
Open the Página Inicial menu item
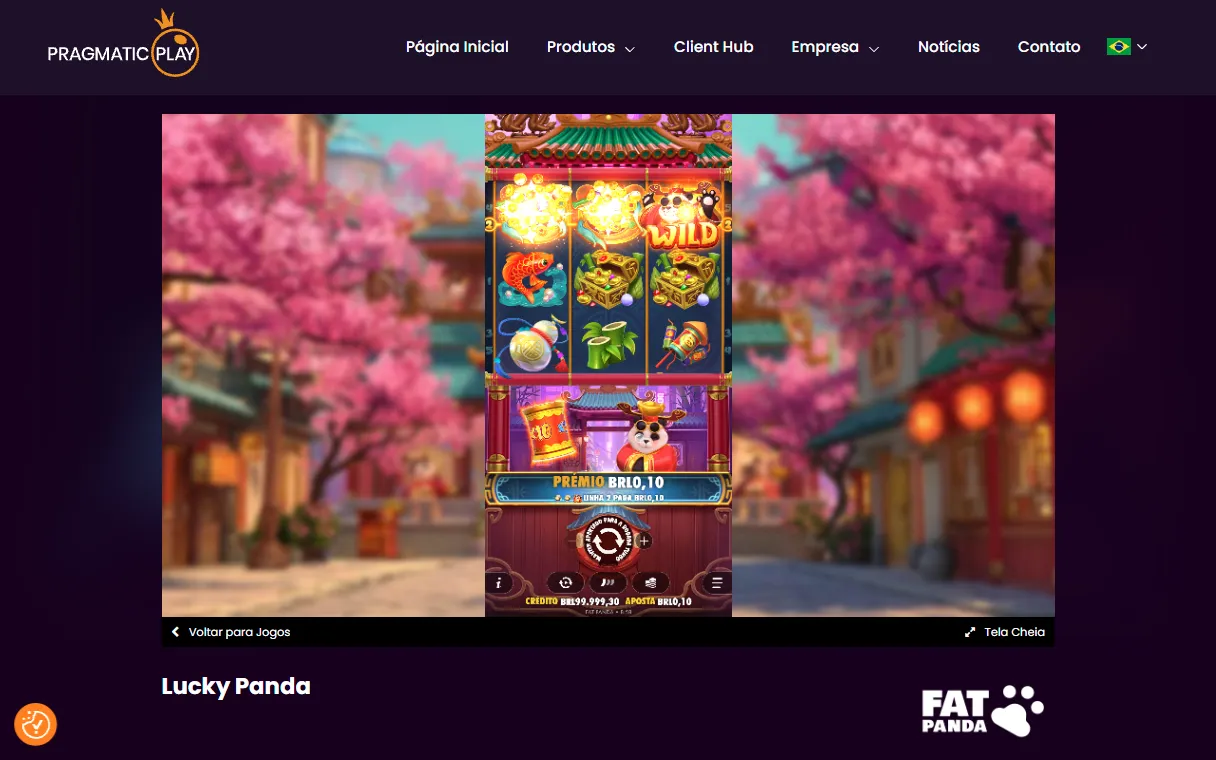tap(457, 46)
